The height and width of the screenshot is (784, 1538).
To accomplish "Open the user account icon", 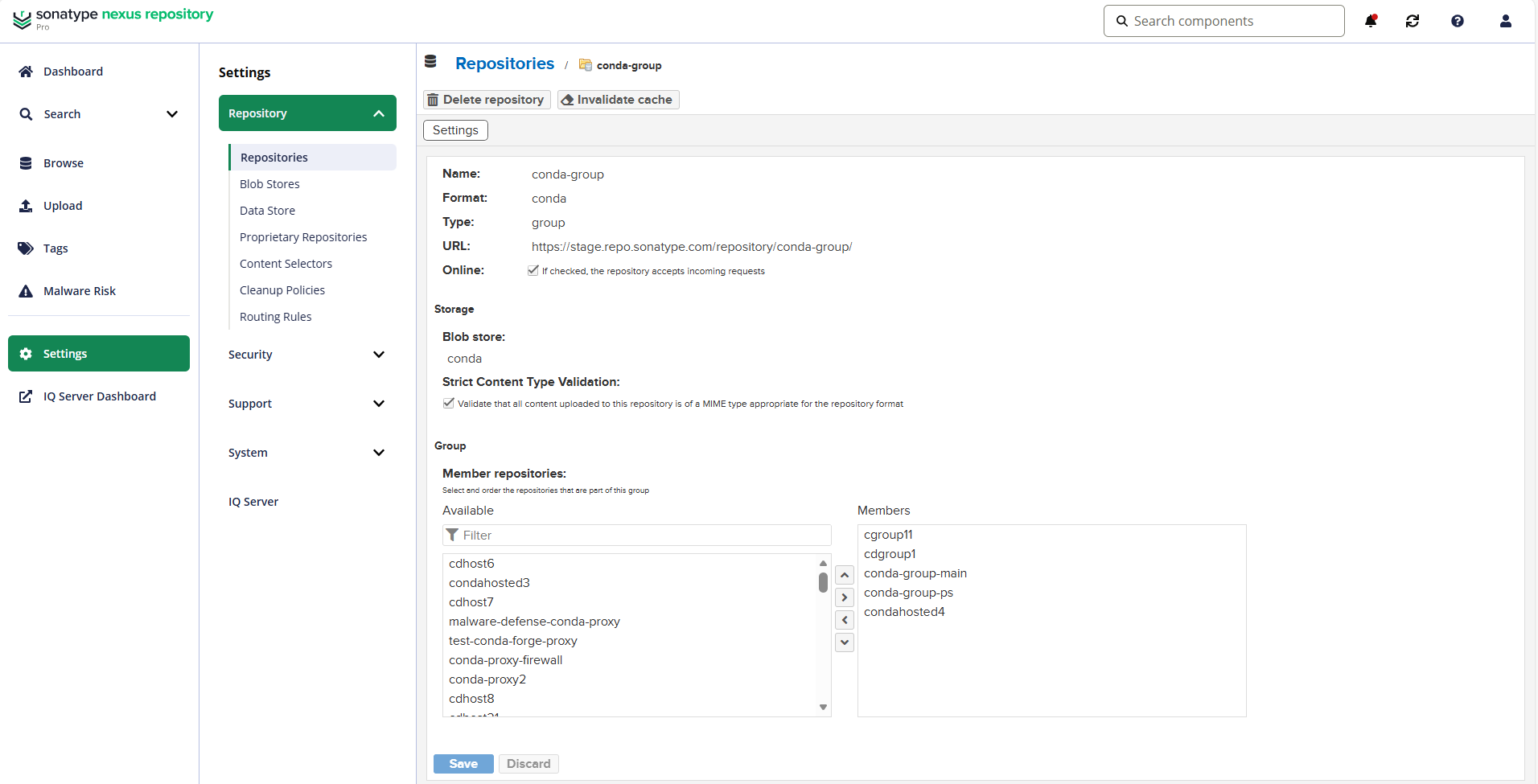I will tap(1506, 21).
